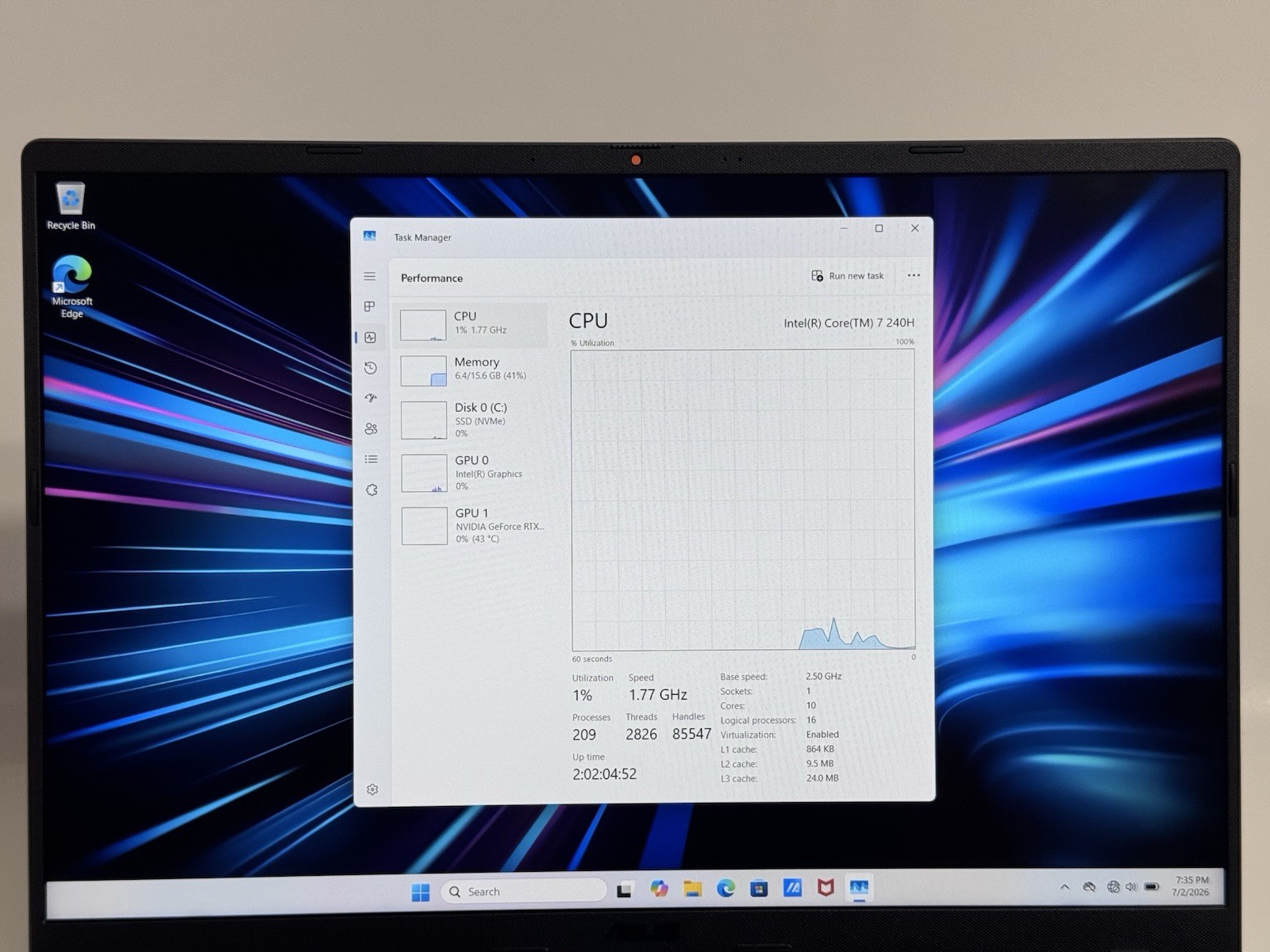
Task: Select the CPU performance entry
Action: point(471,324)
